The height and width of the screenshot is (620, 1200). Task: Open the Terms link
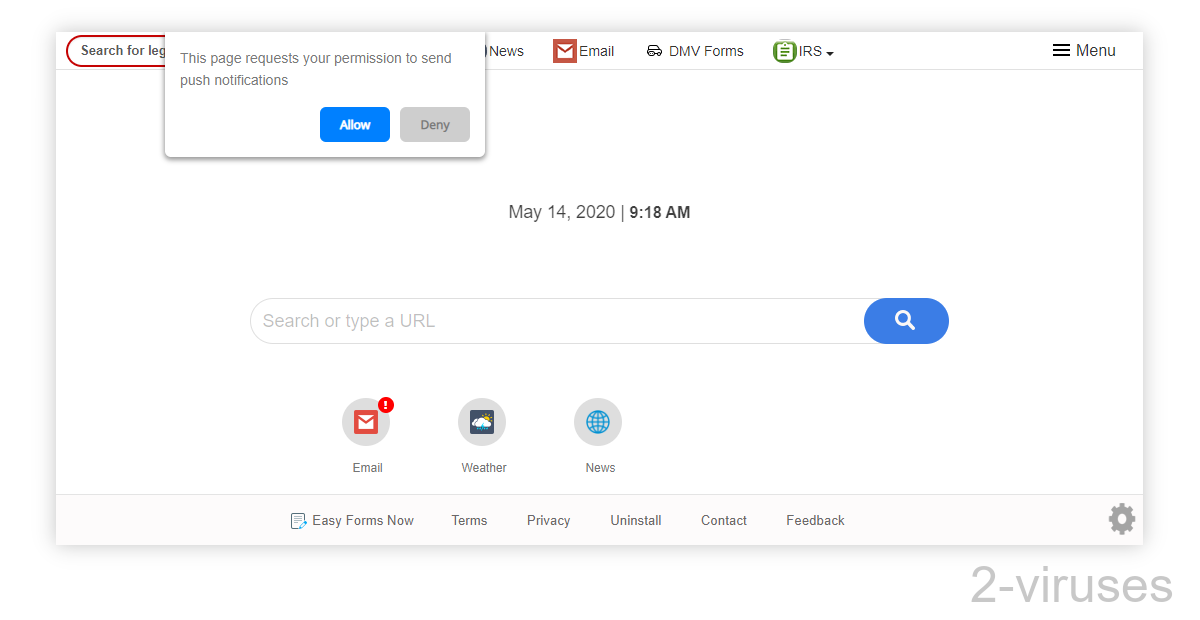(469, 520)
